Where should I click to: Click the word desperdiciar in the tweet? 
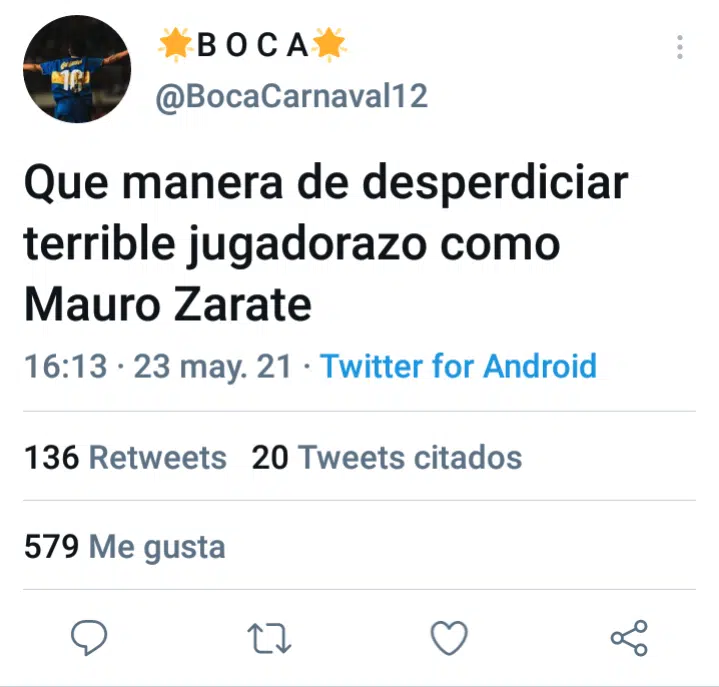(495, 183)
